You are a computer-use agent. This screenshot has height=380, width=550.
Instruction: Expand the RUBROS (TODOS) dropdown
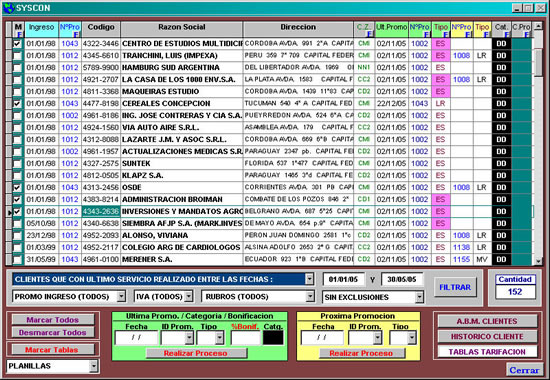click(310, 296)
